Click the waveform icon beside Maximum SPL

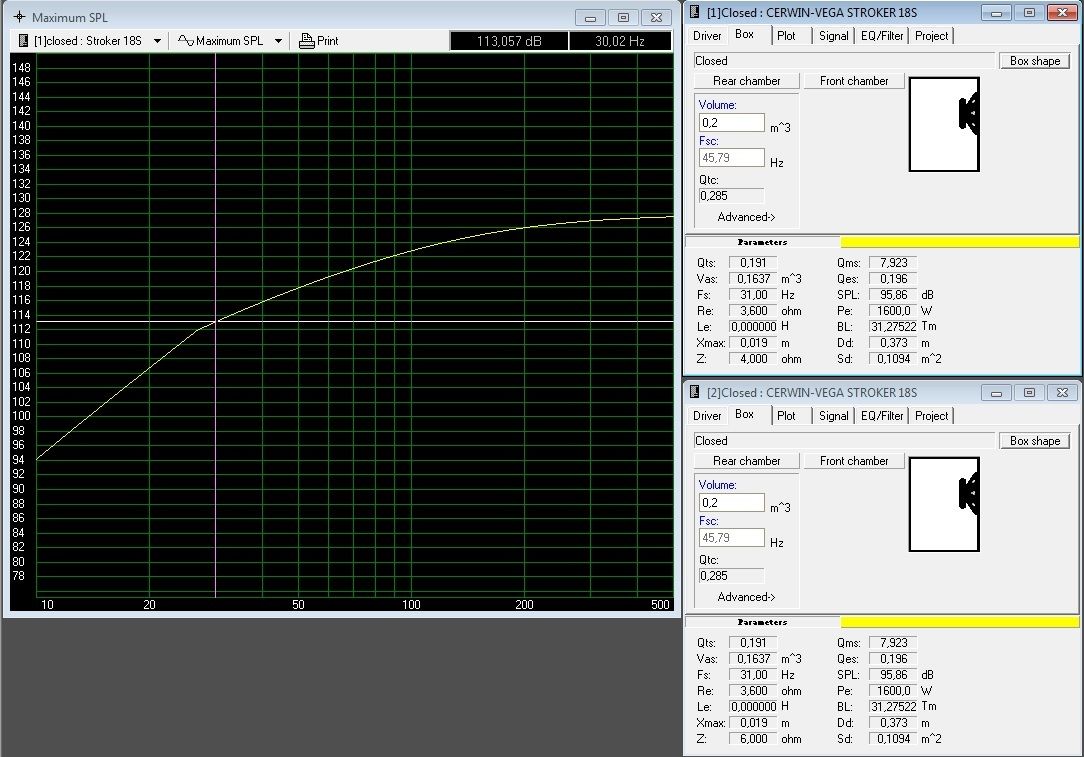[185, 41]
